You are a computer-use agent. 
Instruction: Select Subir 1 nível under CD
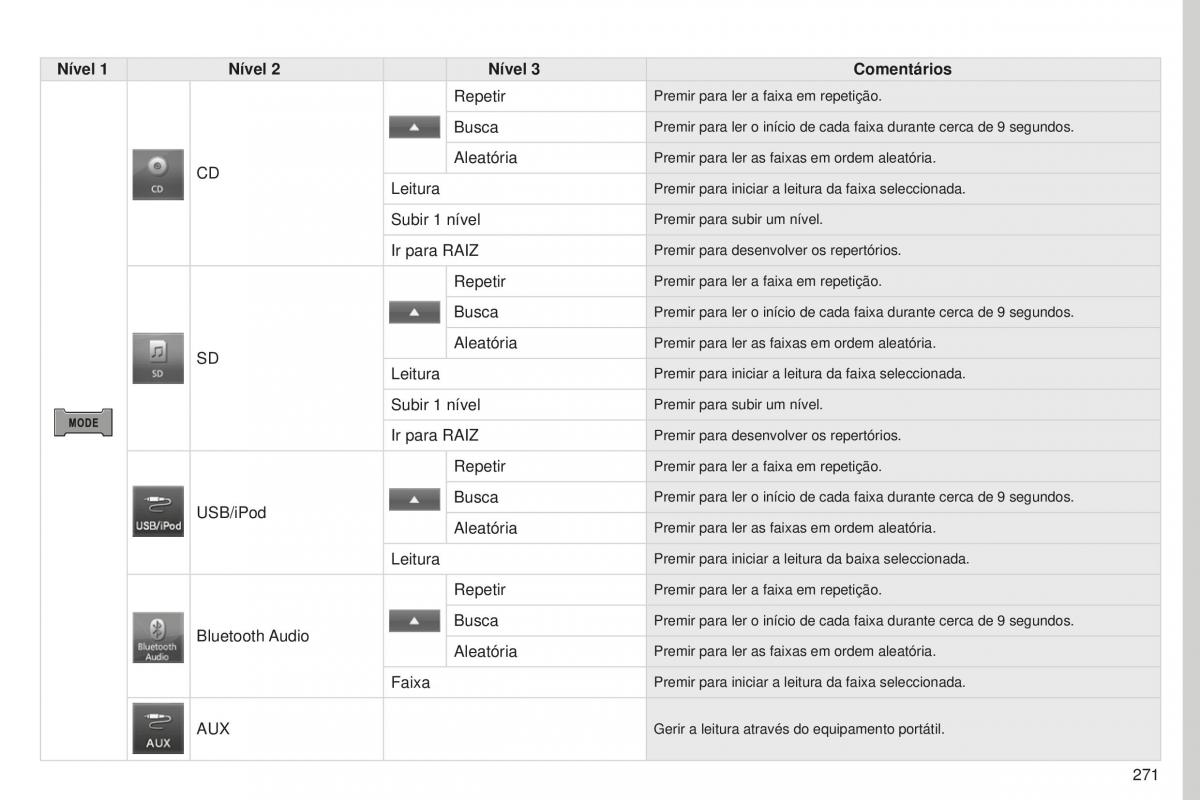436,219
